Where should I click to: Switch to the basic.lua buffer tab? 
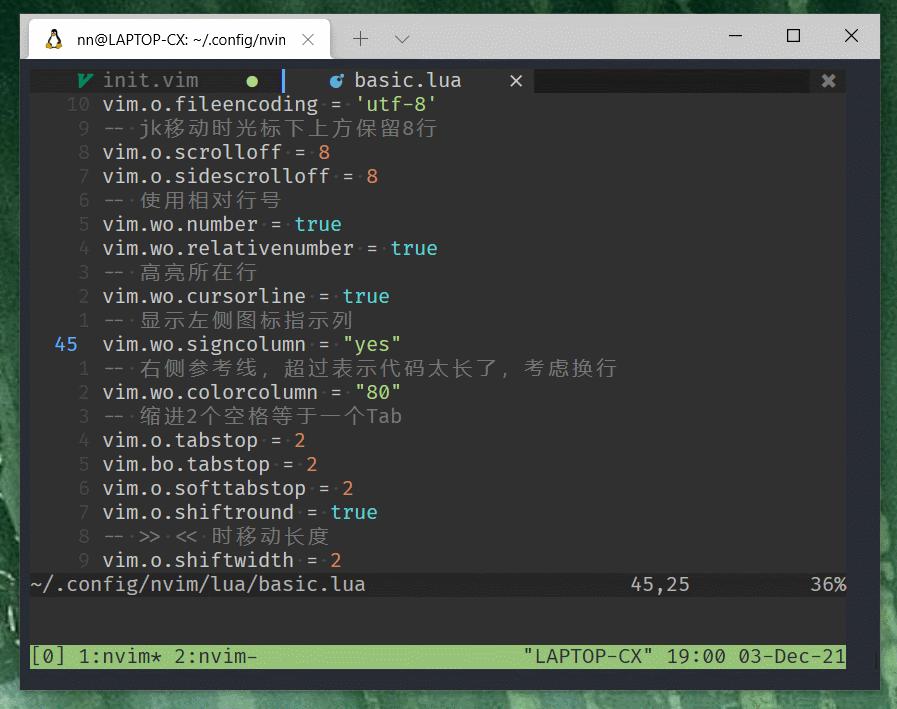[x=407, y=80]
